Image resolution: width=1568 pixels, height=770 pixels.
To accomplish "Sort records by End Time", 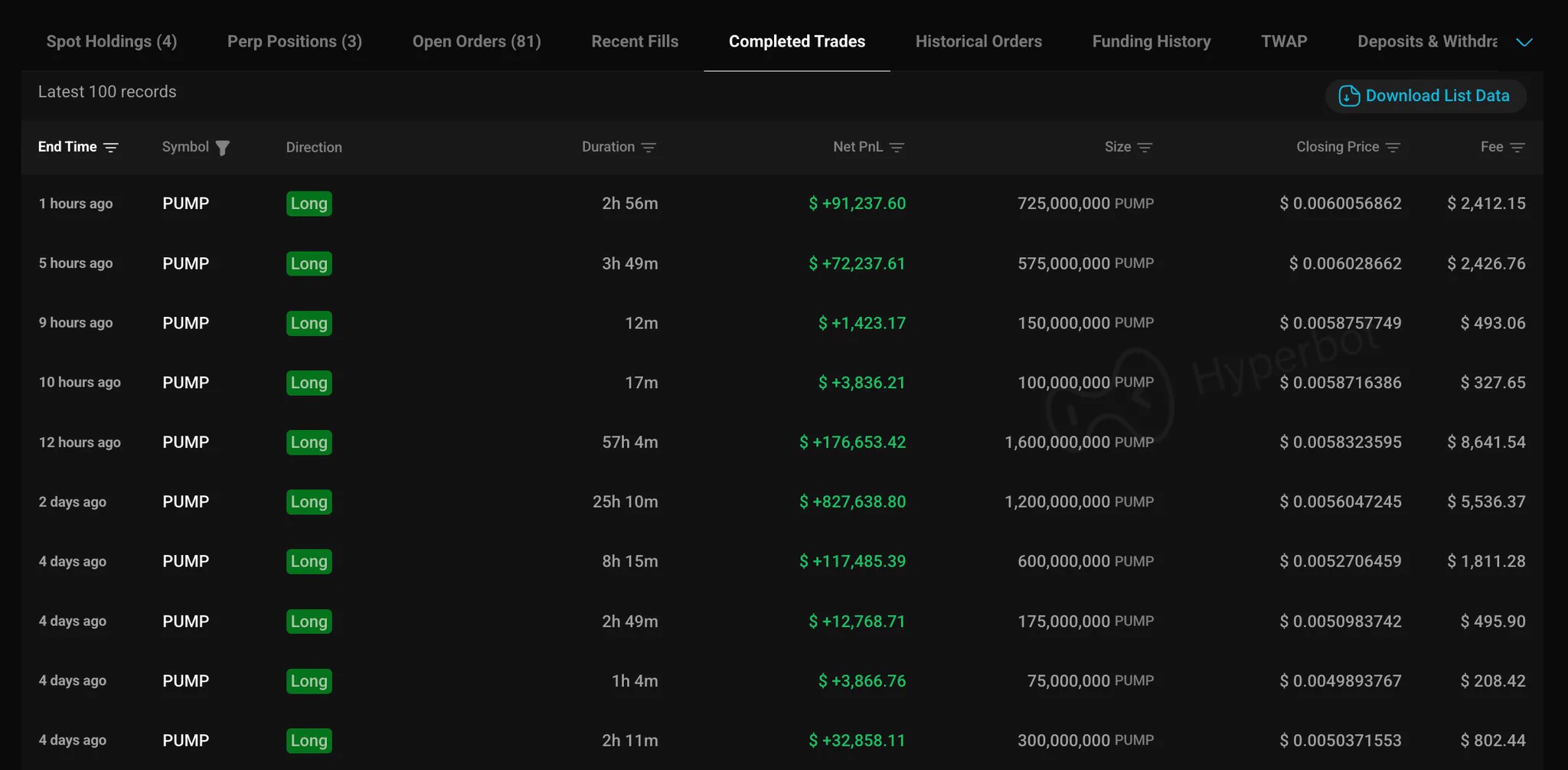I will coord(78,147).
